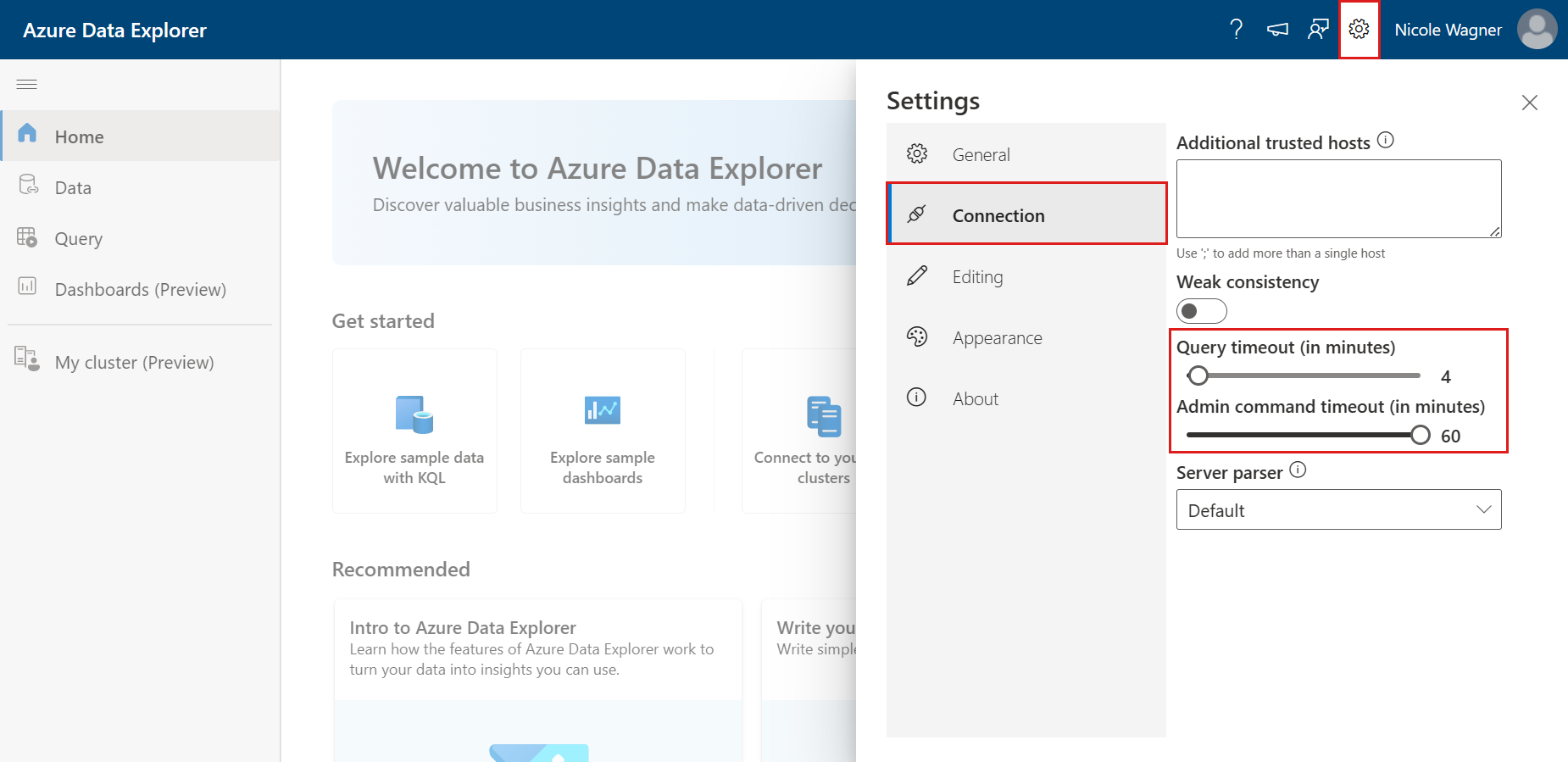Image resolution: width=1568 pixels, height=762 pixels.
Task: Enable the Weak consistency toggle
Action: pos(1201,311)
